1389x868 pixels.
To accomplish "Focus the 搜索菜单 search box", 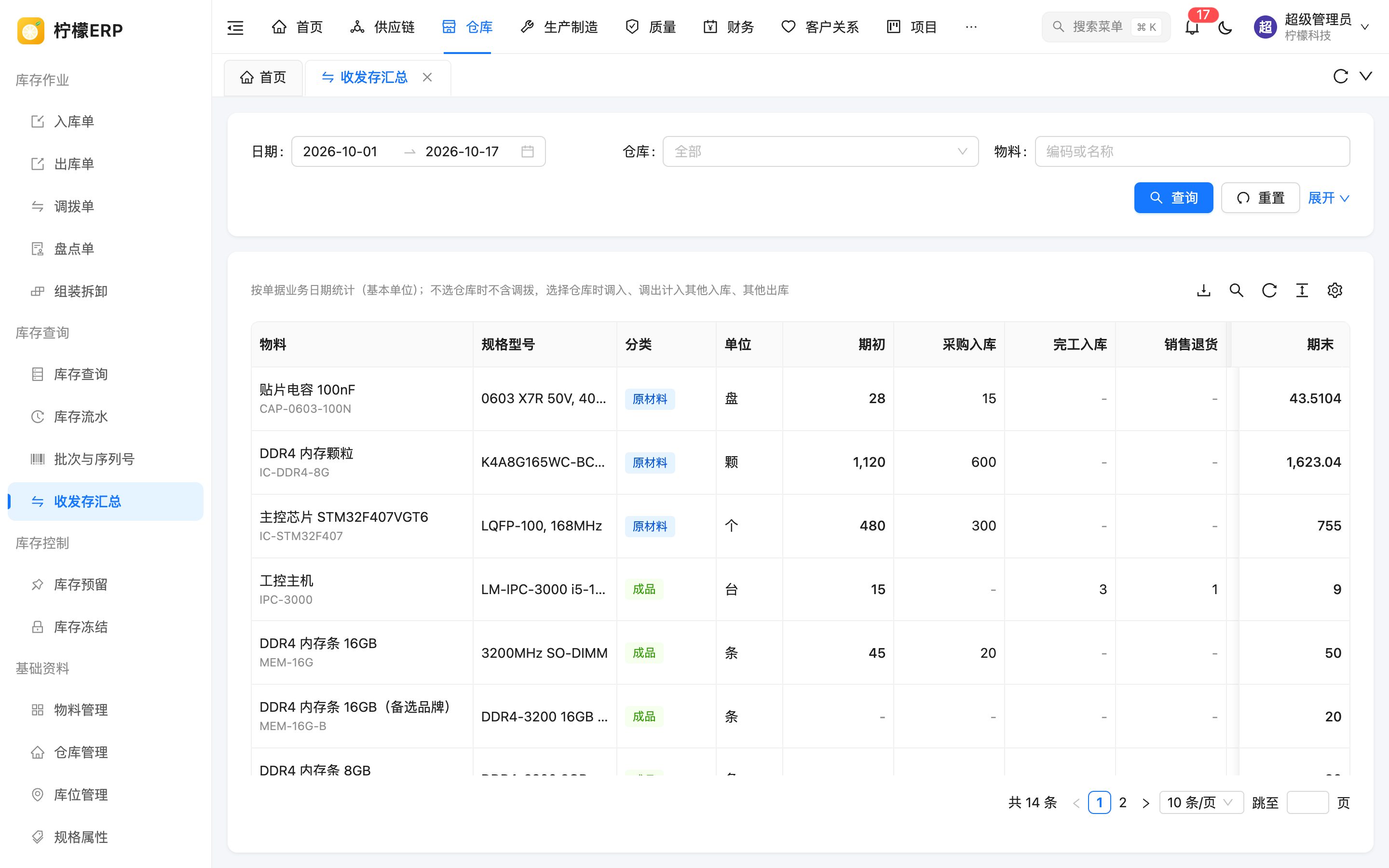I will point(1105,27).
